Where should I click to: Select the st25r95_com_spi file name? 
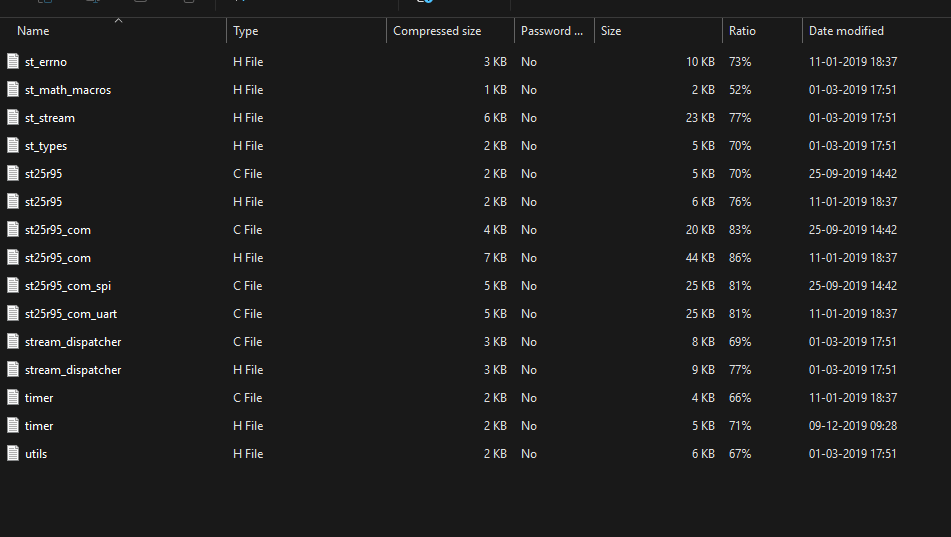68,286
